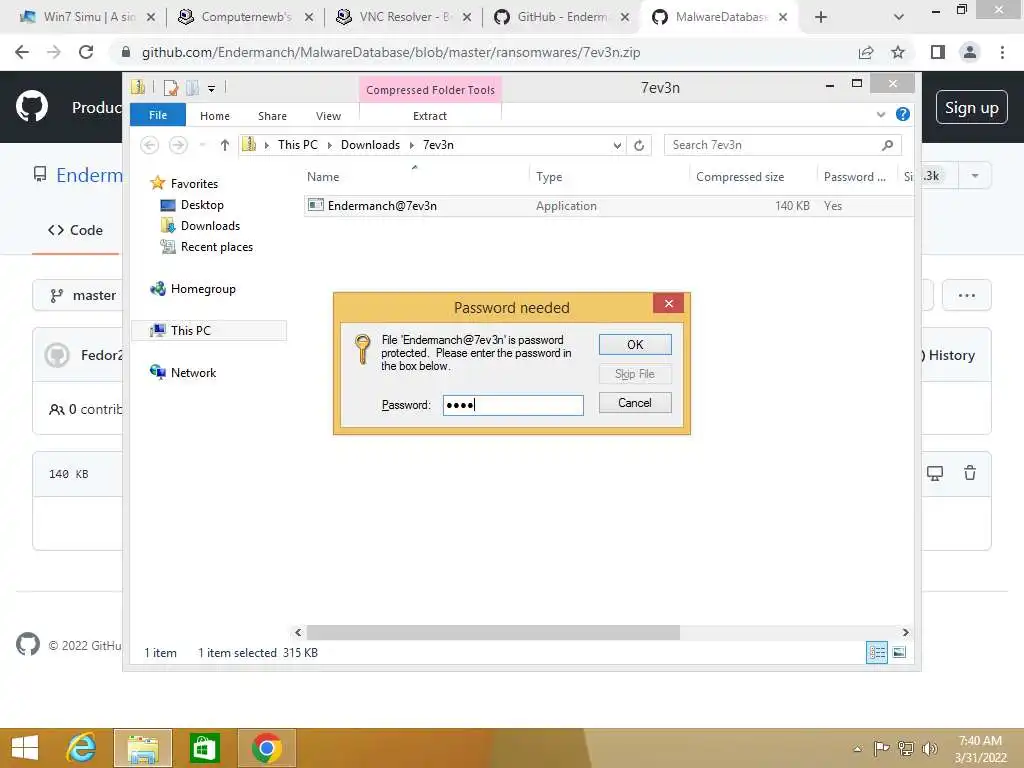Switch to large icons view in status bar

point(899,652)
